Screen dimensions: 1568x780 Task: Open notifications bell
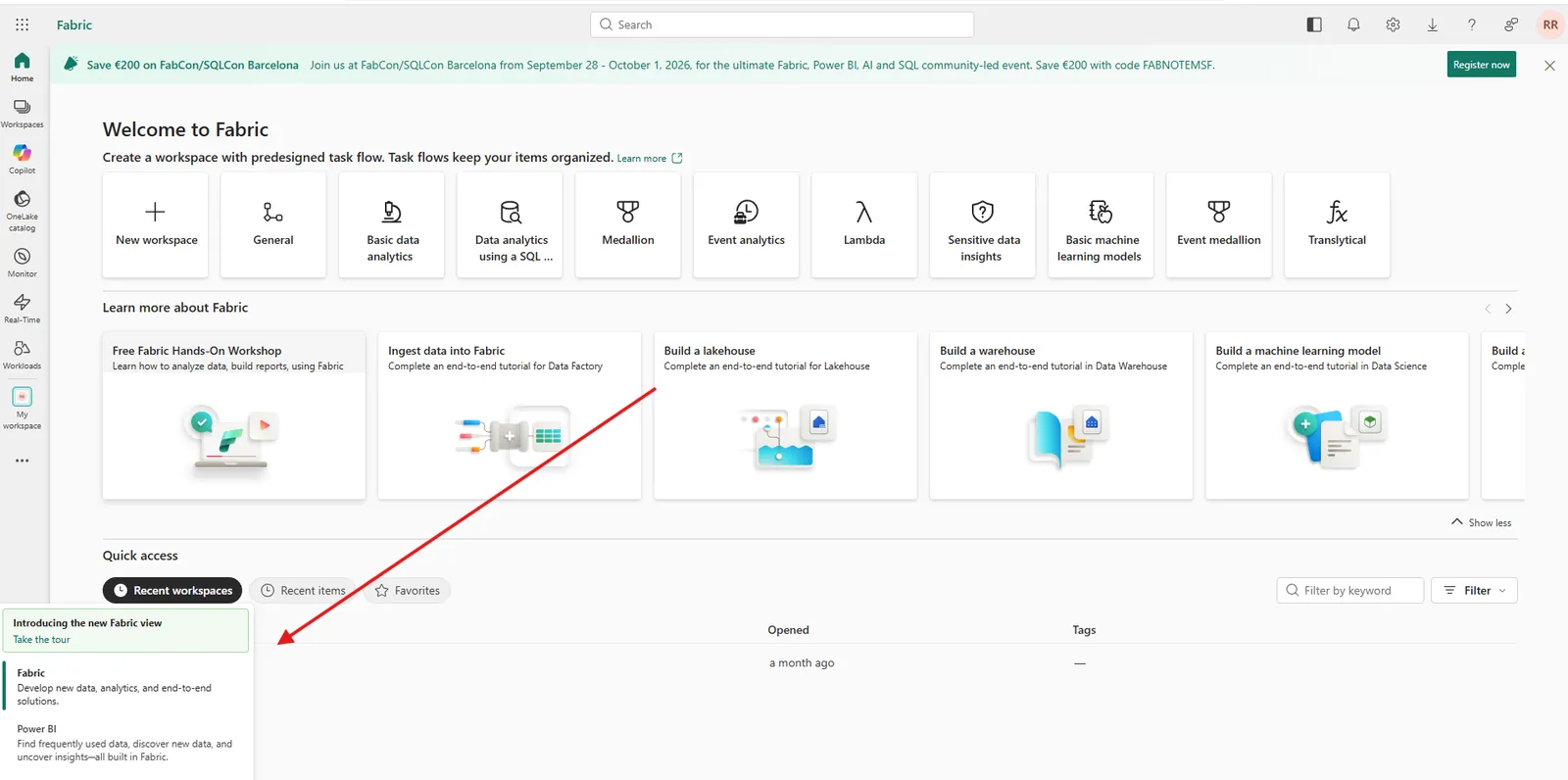click(x=1353, y=24)
